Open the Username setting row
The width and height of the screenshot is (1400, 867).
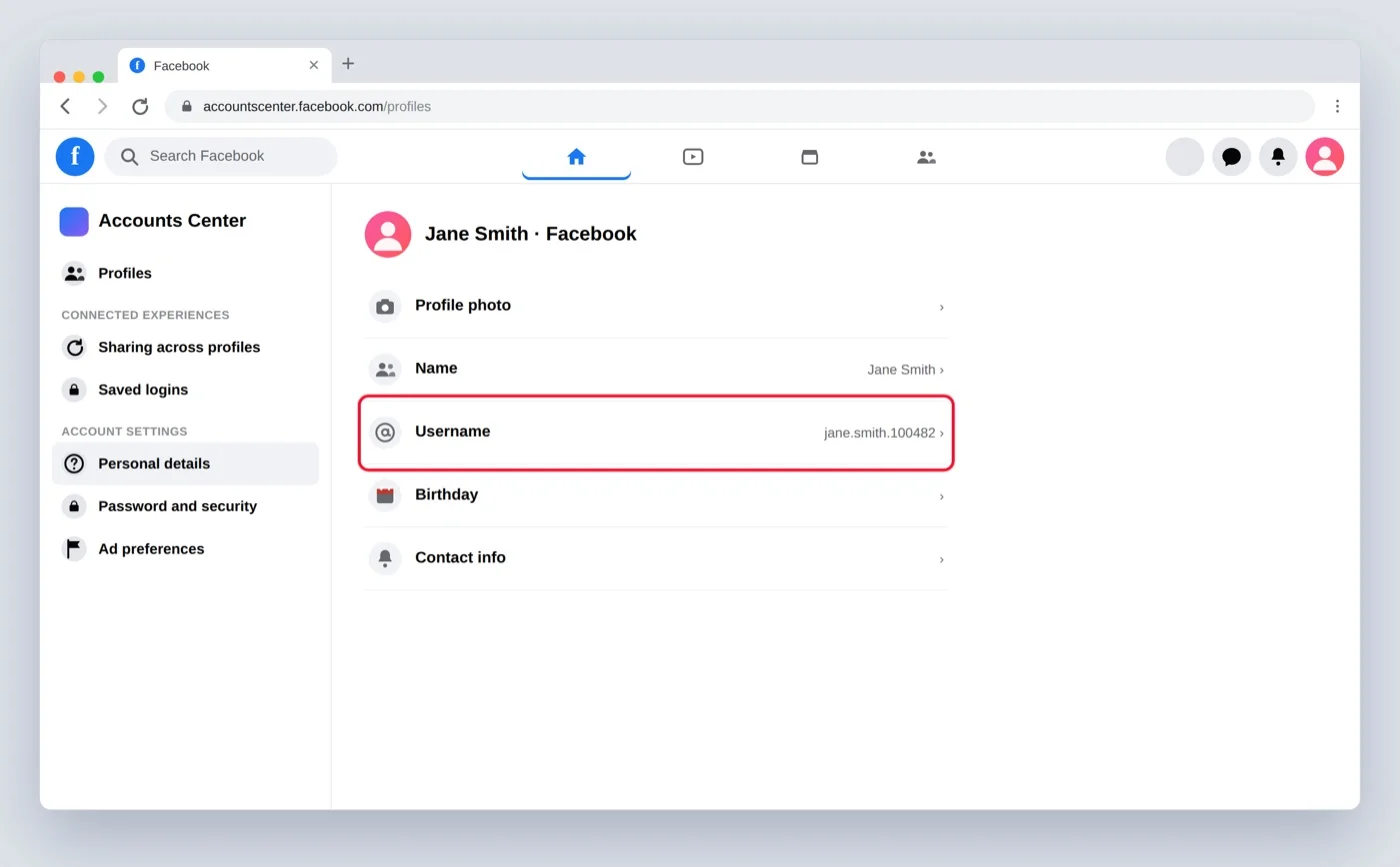[656, 432]
